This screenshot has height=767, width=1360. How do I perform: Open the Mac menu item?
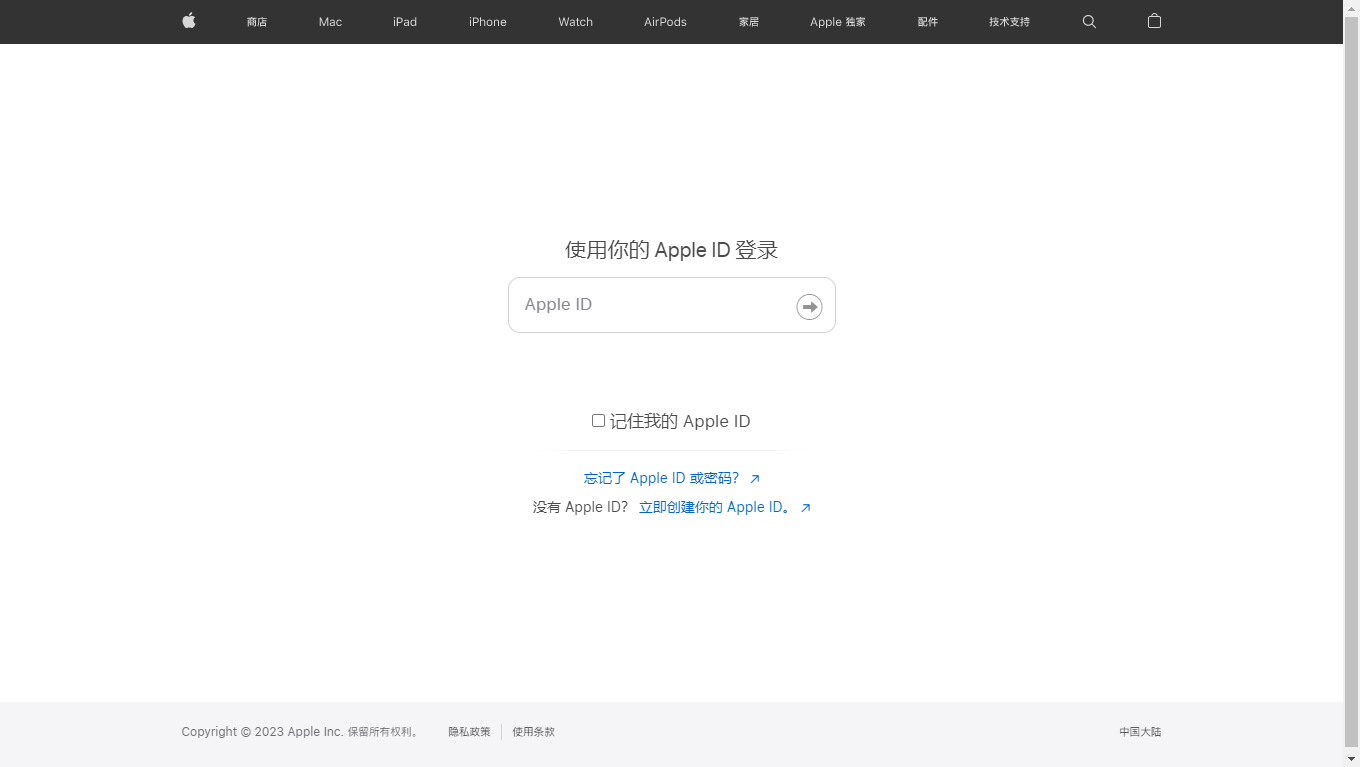click(330, 22)
